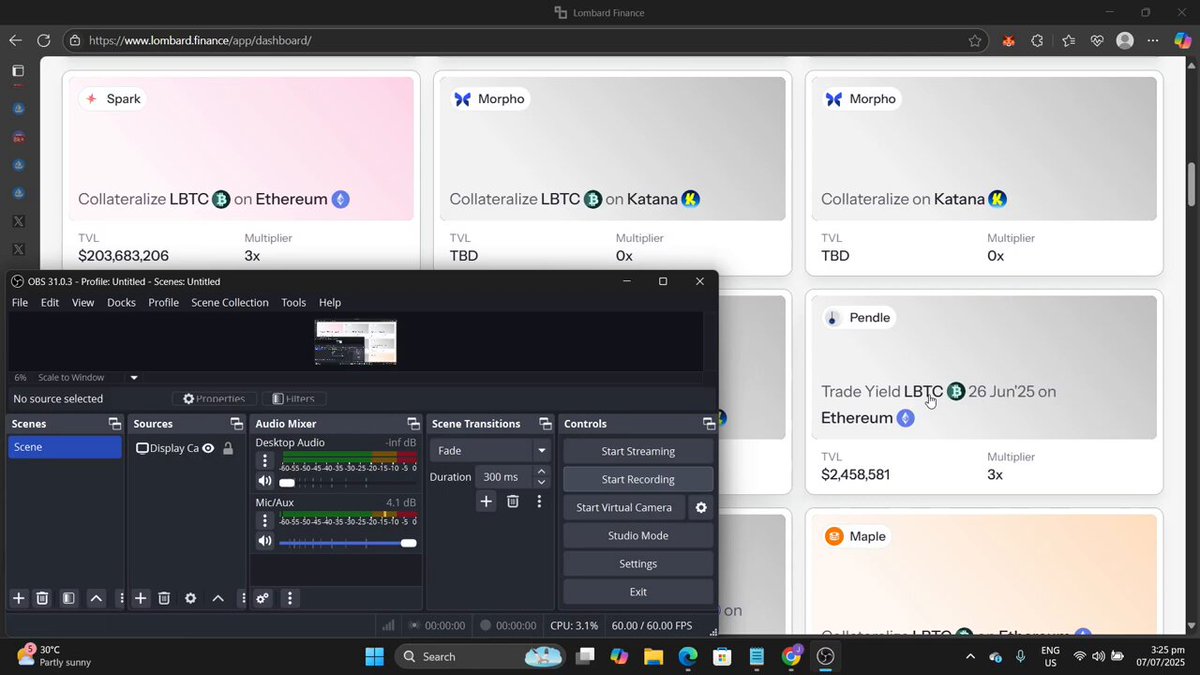Image resolution: width=1200 pixels, height=675 pixels.
Task: Move scene up using Scenes dock arrow
Action: [96, 598]
